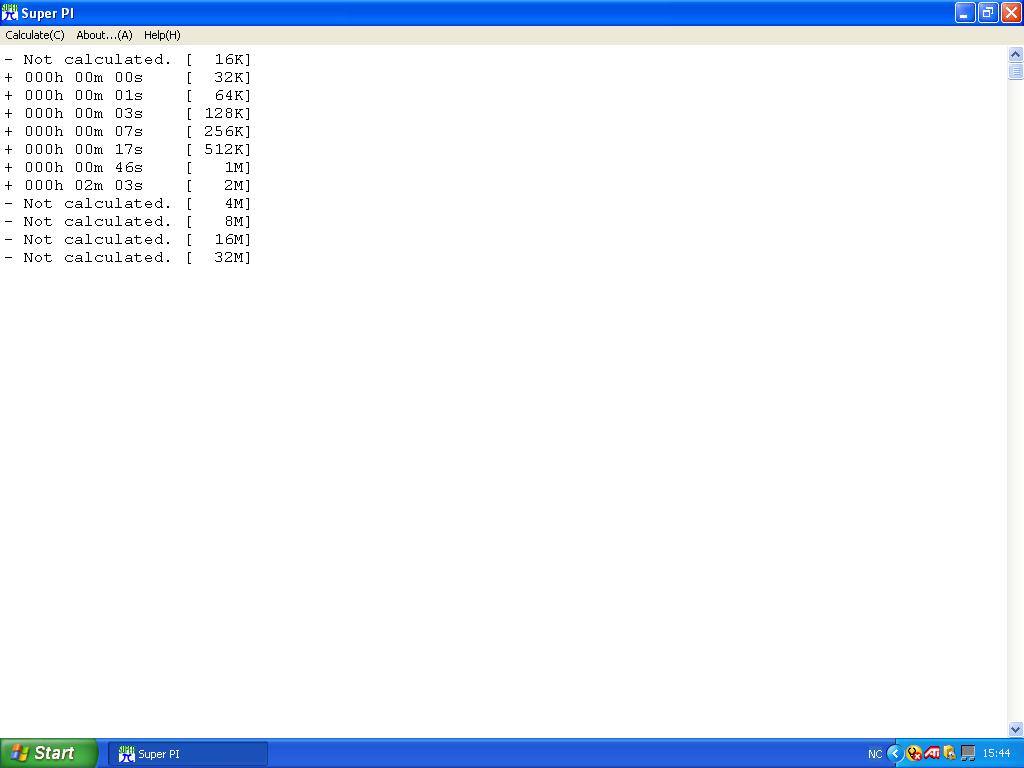Click the 128K 03s result row
Image resolution: width=1024 pixels, height=768 pixels.
pos(127,114)
